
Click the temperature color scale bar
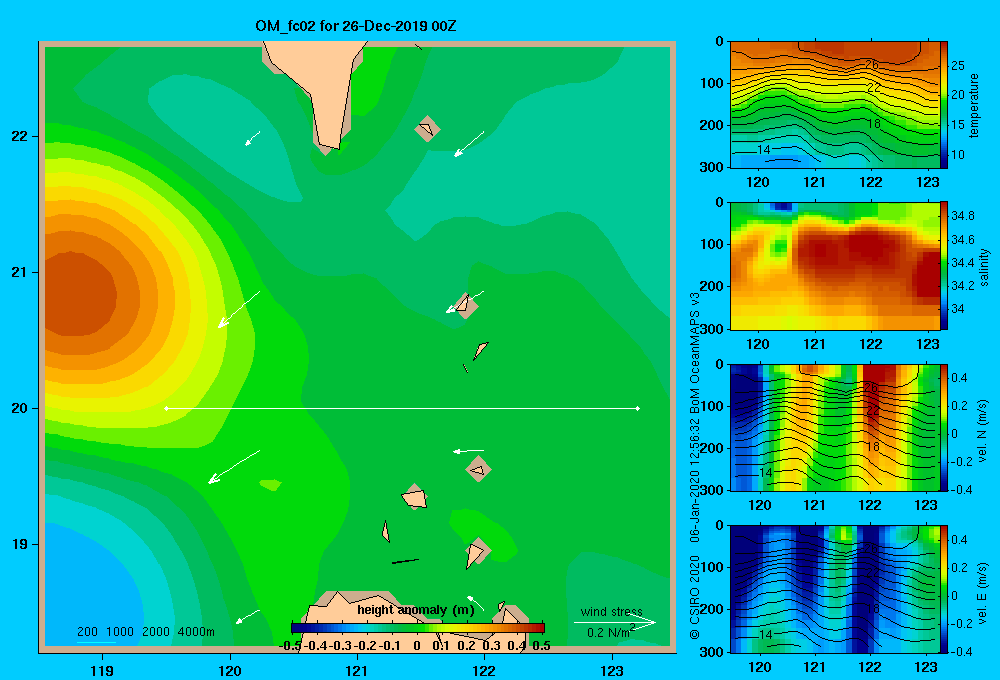(944, 105)
